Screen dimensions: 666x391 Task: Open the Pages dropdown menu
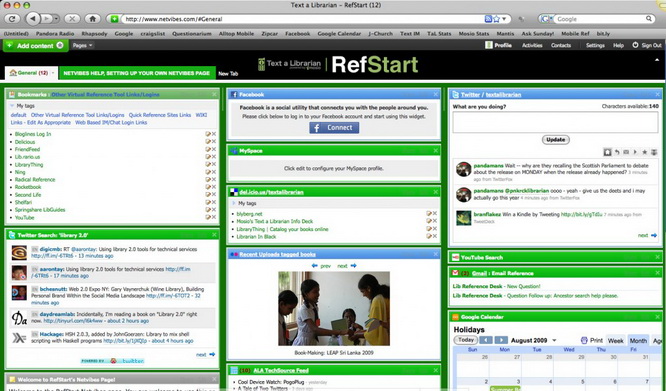pyautogui.click(x=82, y=45)
